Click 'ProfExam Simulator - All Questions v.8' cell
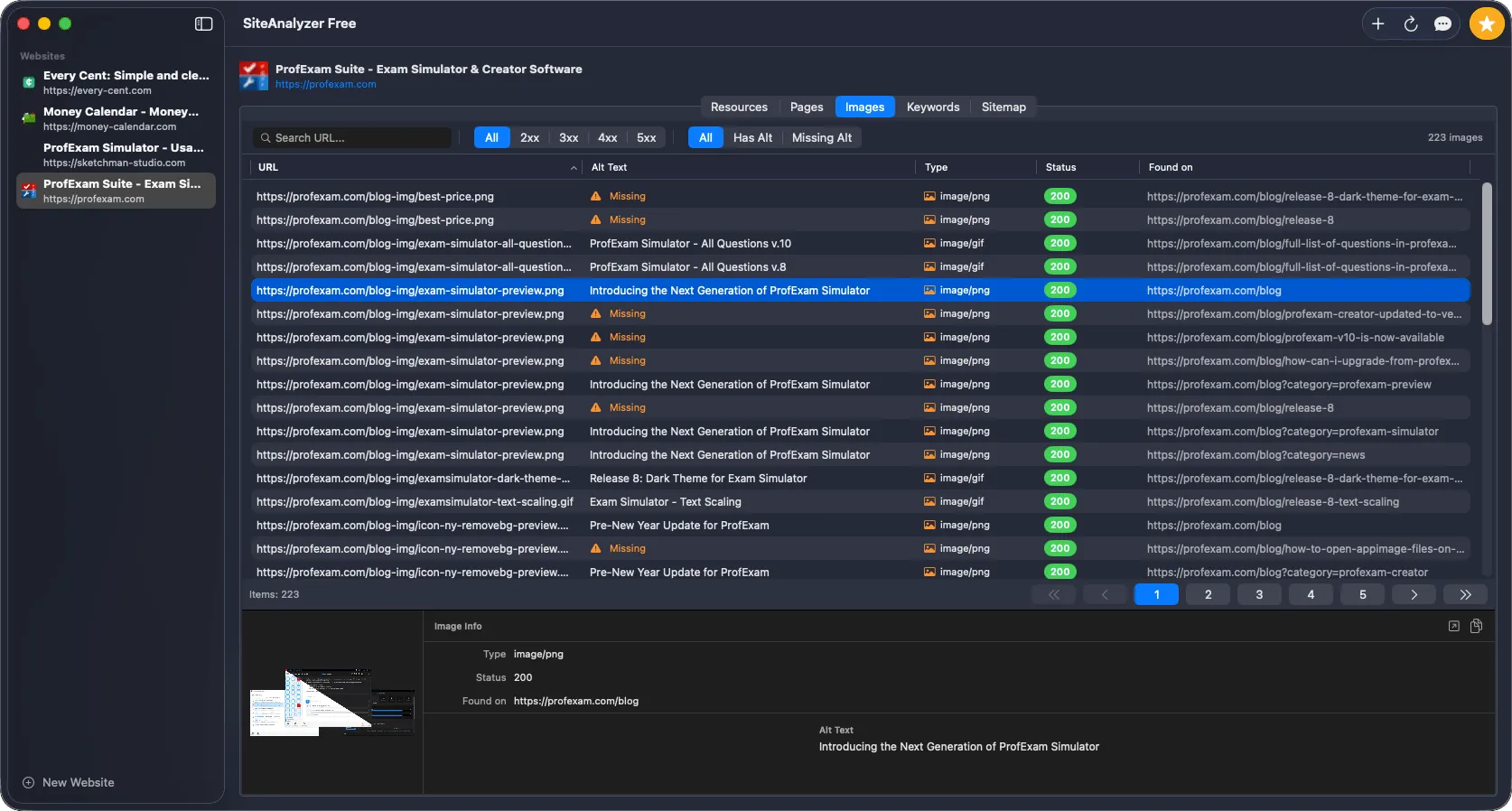The width and height of the screenshot is (1512, 811). 687,267
